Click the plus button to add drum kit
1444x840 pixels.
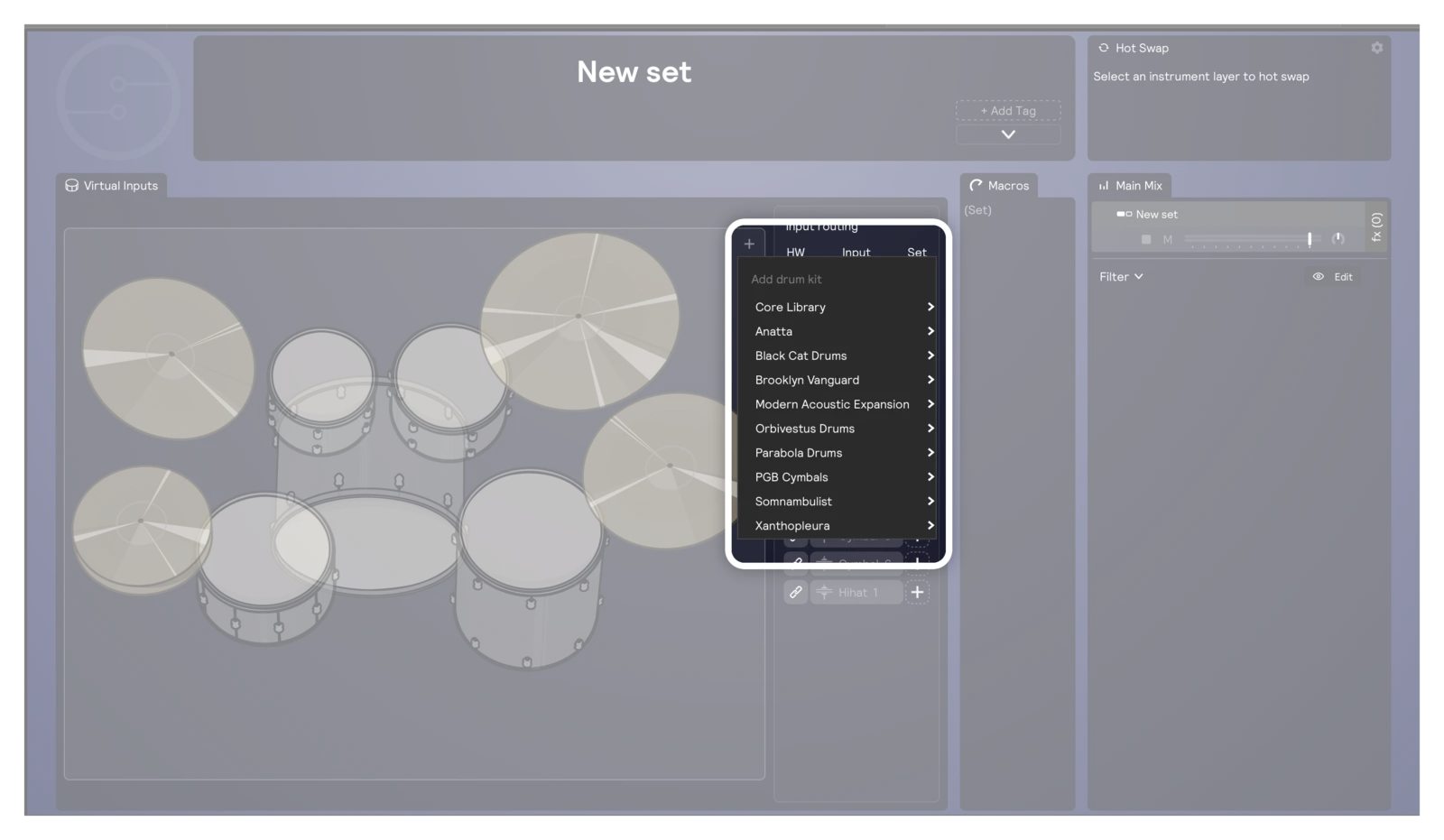(749, 244)
